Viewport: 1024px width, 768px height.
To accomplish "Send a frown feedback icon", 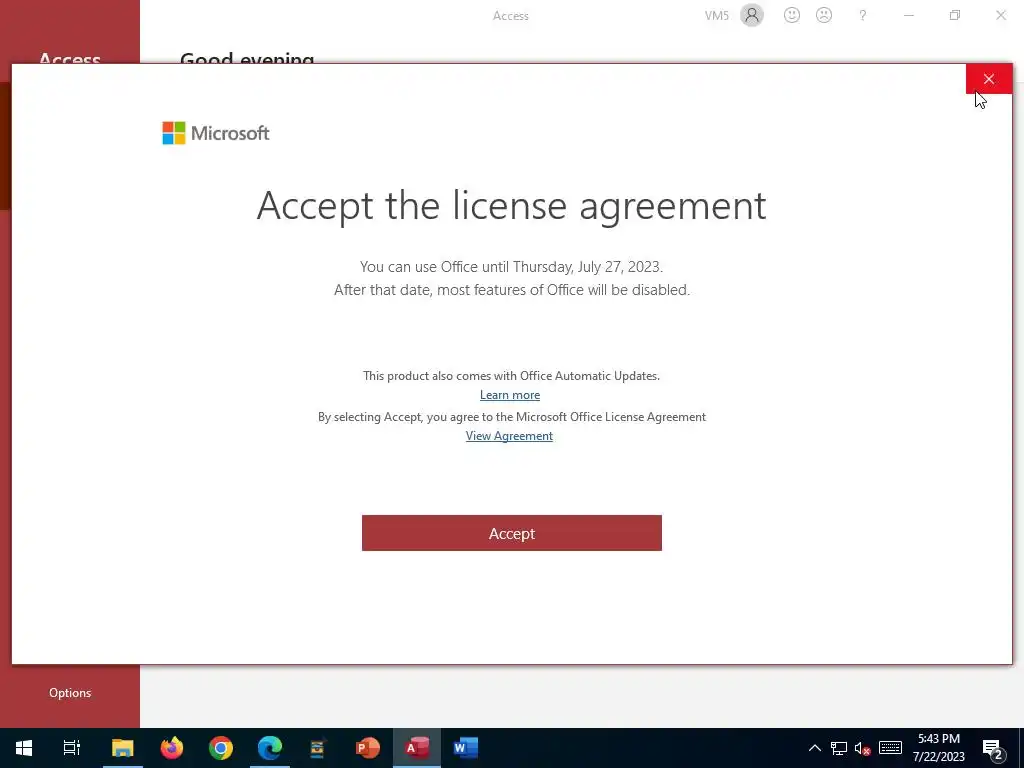I will 824,15.
